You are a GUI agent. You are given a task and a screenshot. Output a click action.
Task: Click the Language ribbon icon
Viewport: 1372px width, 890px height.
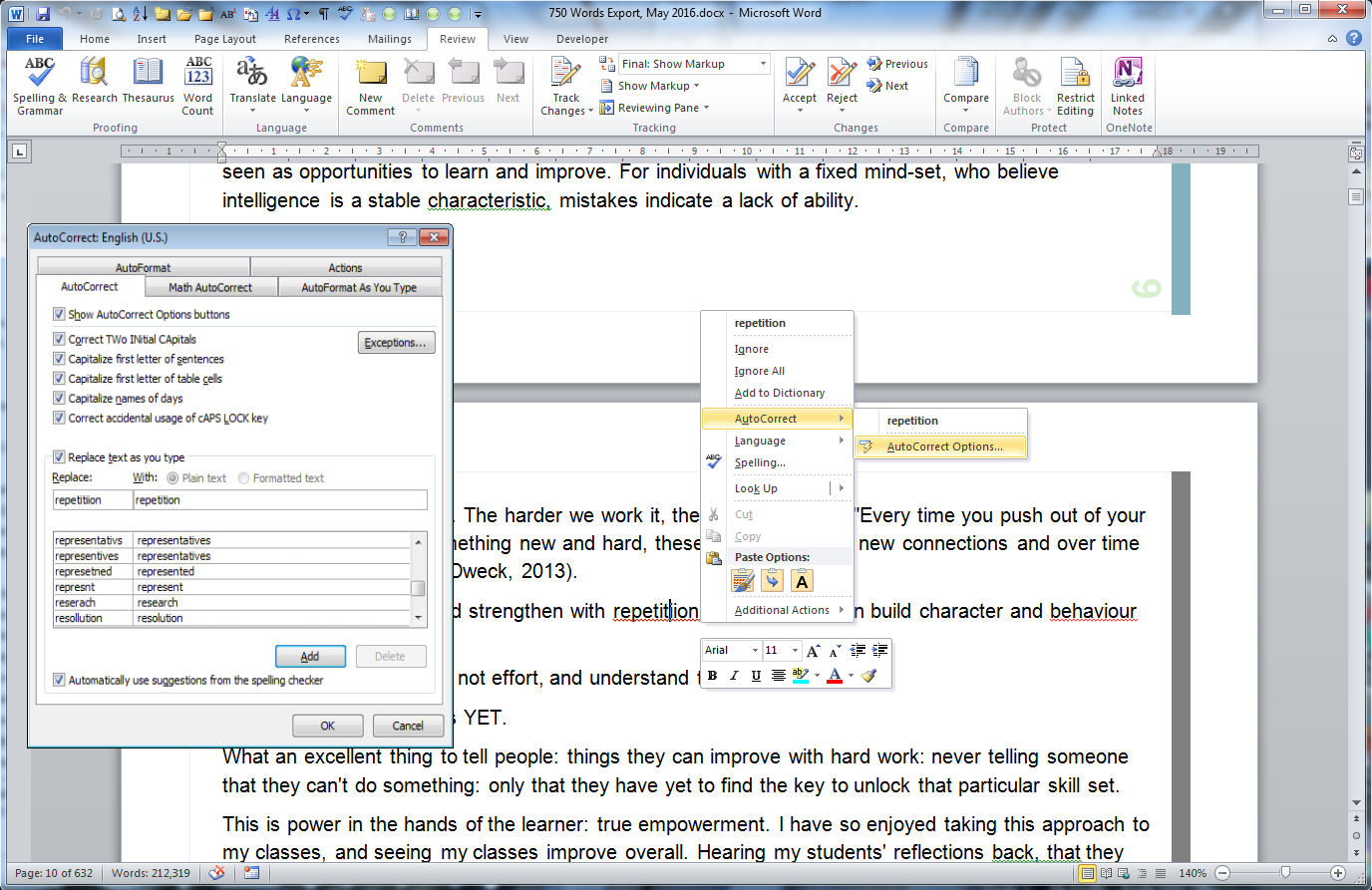[306, 73]
